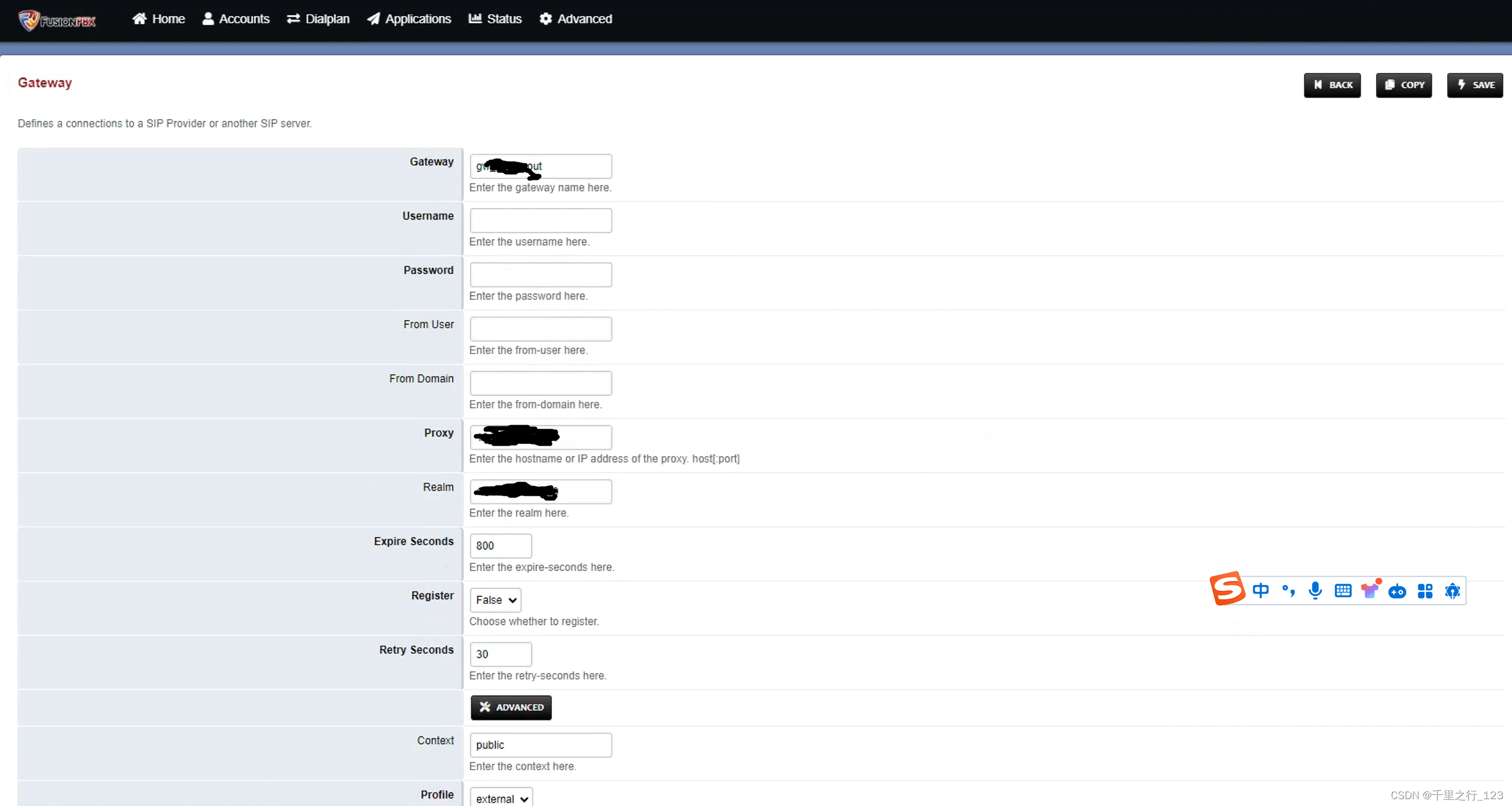Click the orange Sogou S logo
Screen dimensions: 1512x806
(1227, 588)
